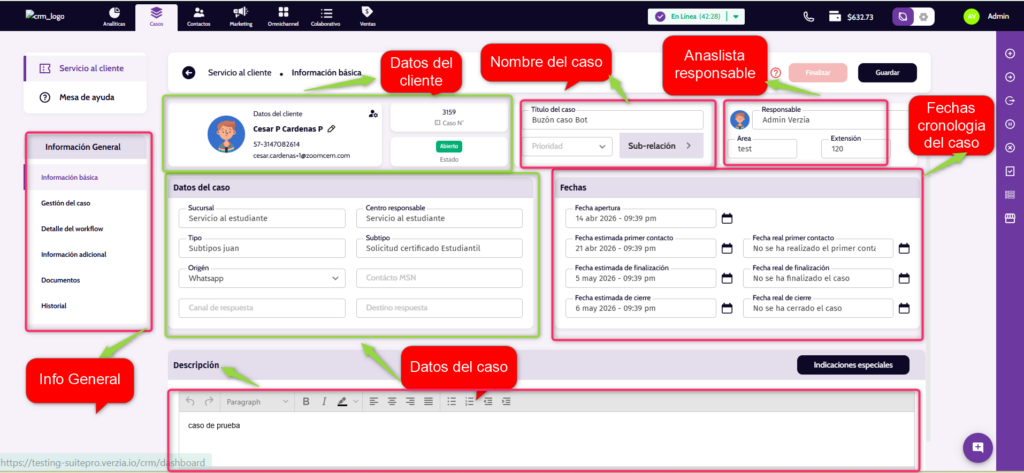Open the En Línea status dropdown arrow
1024x473 pixels.
click(x=736, y=17)
